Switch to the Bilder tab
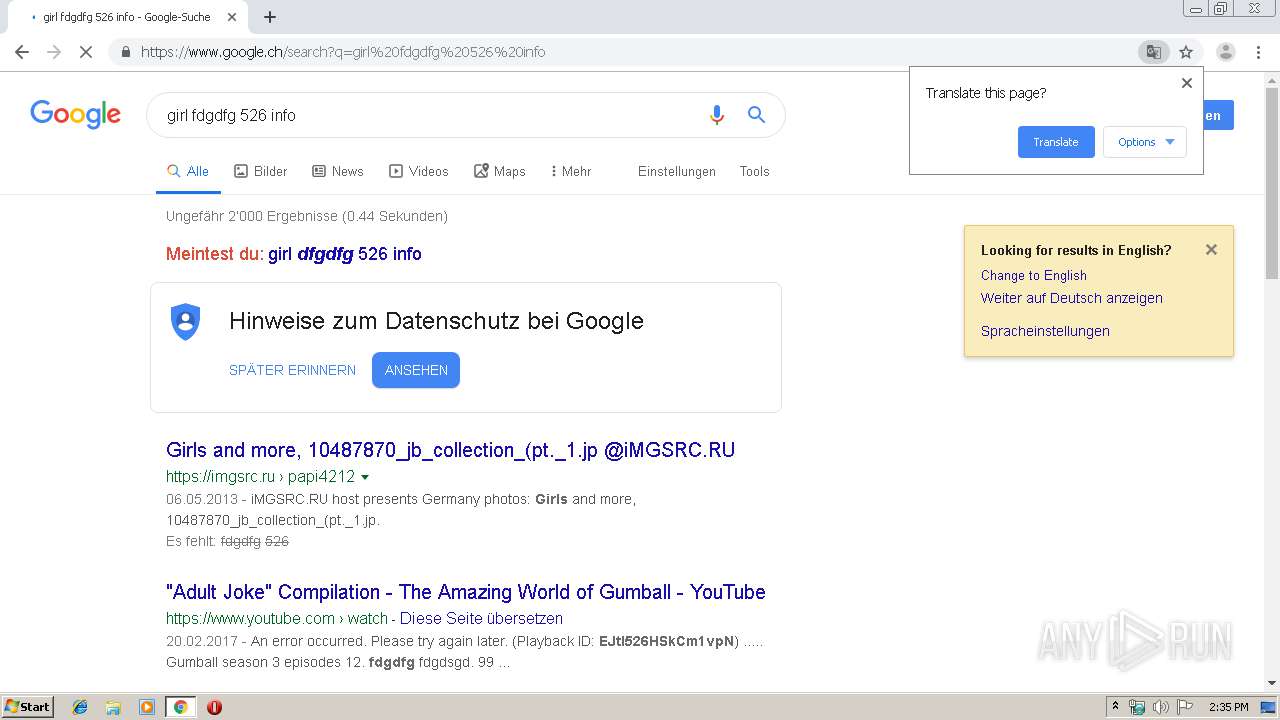 tap(260, 171)
